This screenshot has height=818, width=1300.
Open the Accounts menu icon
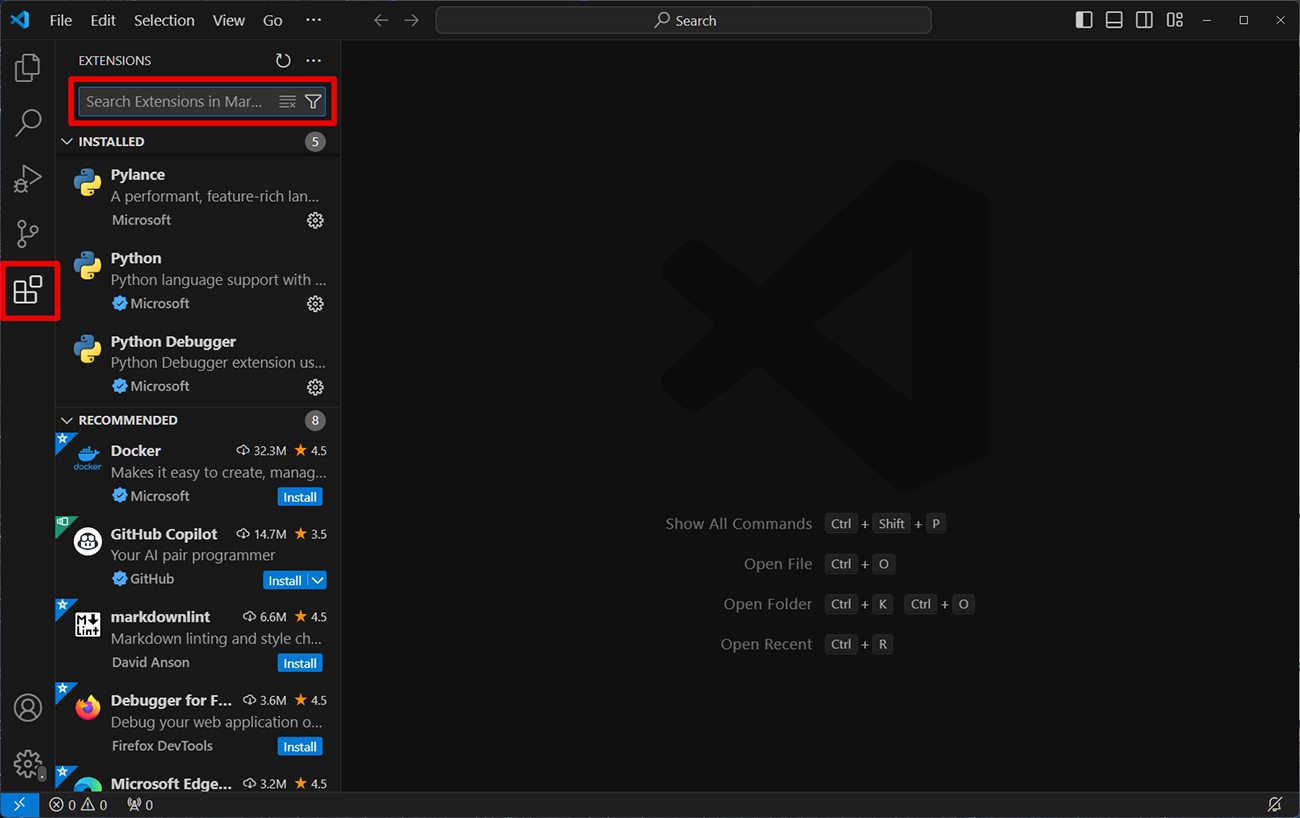click(28, 708)
